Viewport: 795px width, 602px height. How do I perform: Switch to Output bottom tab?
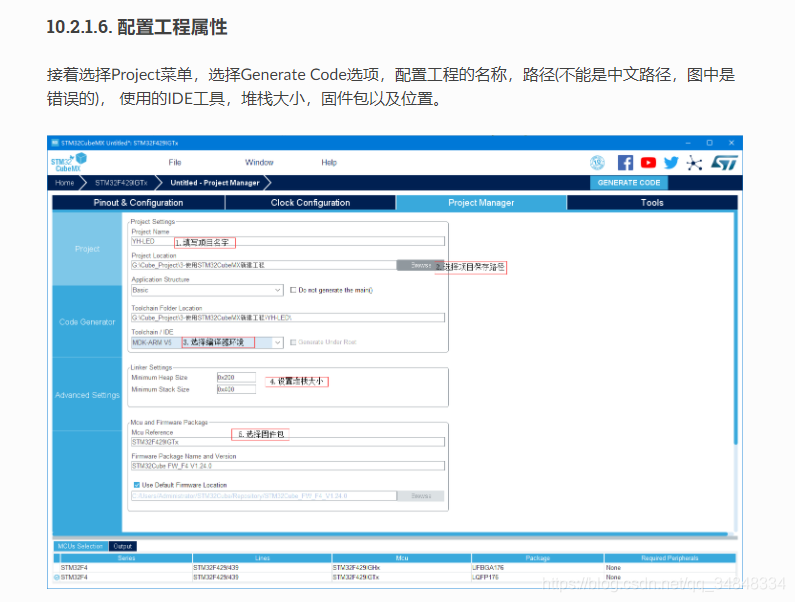(123, 546)
